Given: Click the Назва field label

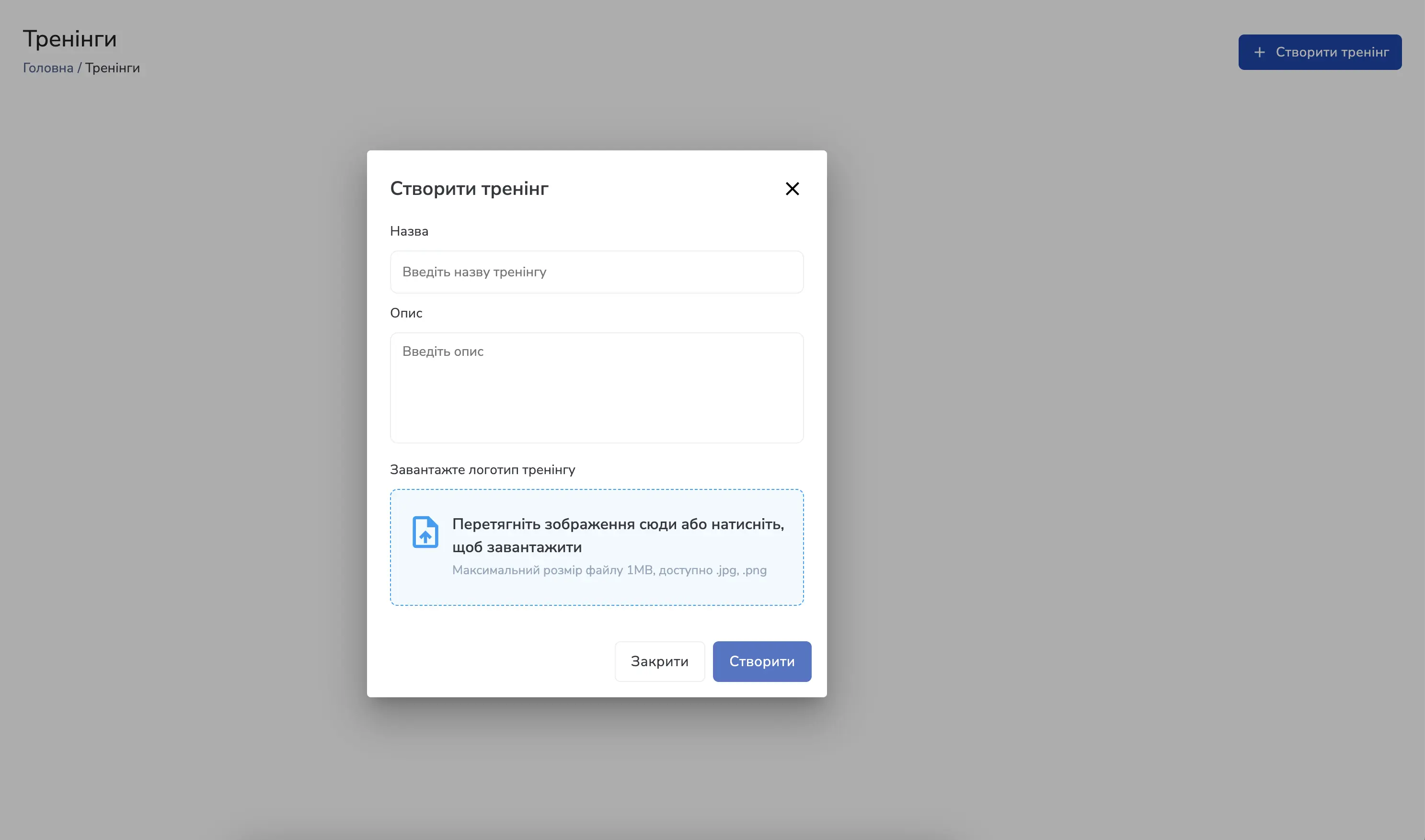Looking at the screenshot, I should (x=408, y=231).
